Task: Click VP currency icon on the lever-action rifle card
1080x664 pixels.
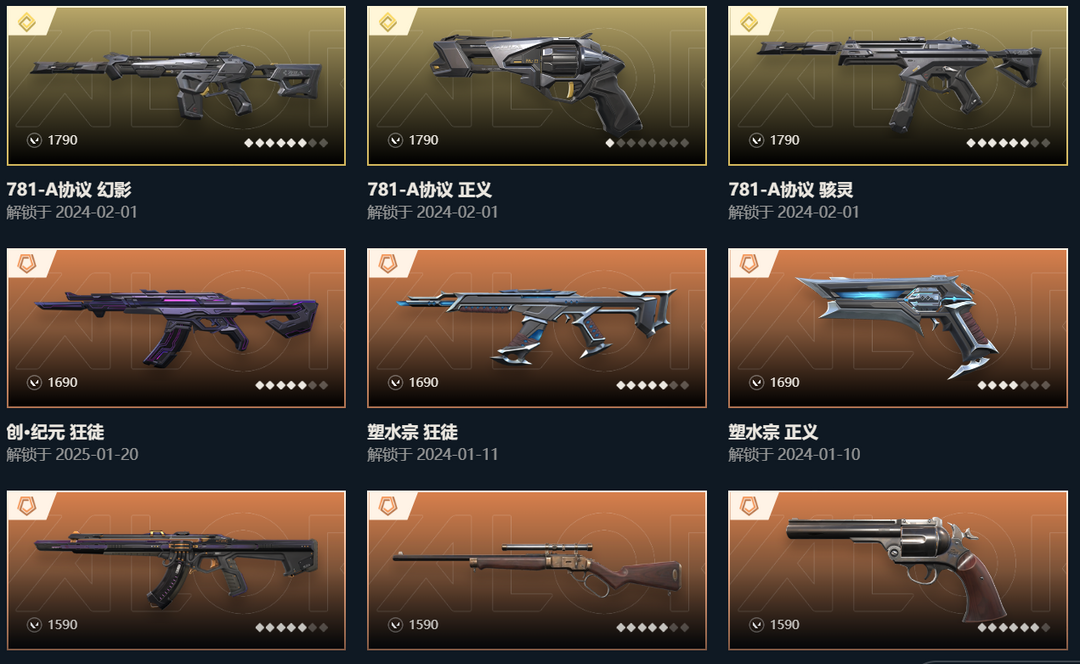Action: (395, 625)
